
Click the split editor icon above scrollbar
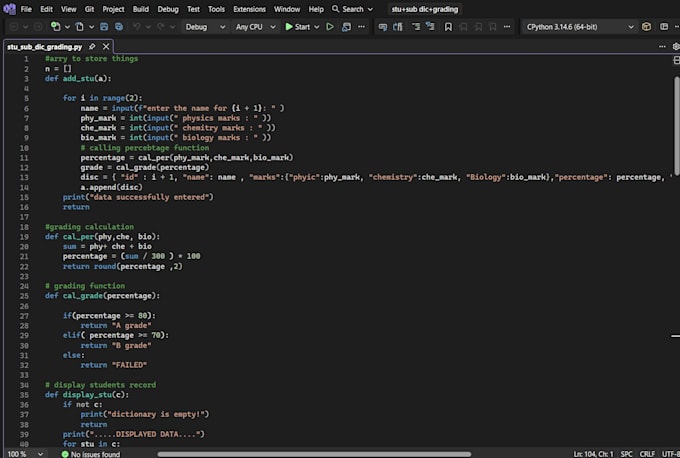676,61
